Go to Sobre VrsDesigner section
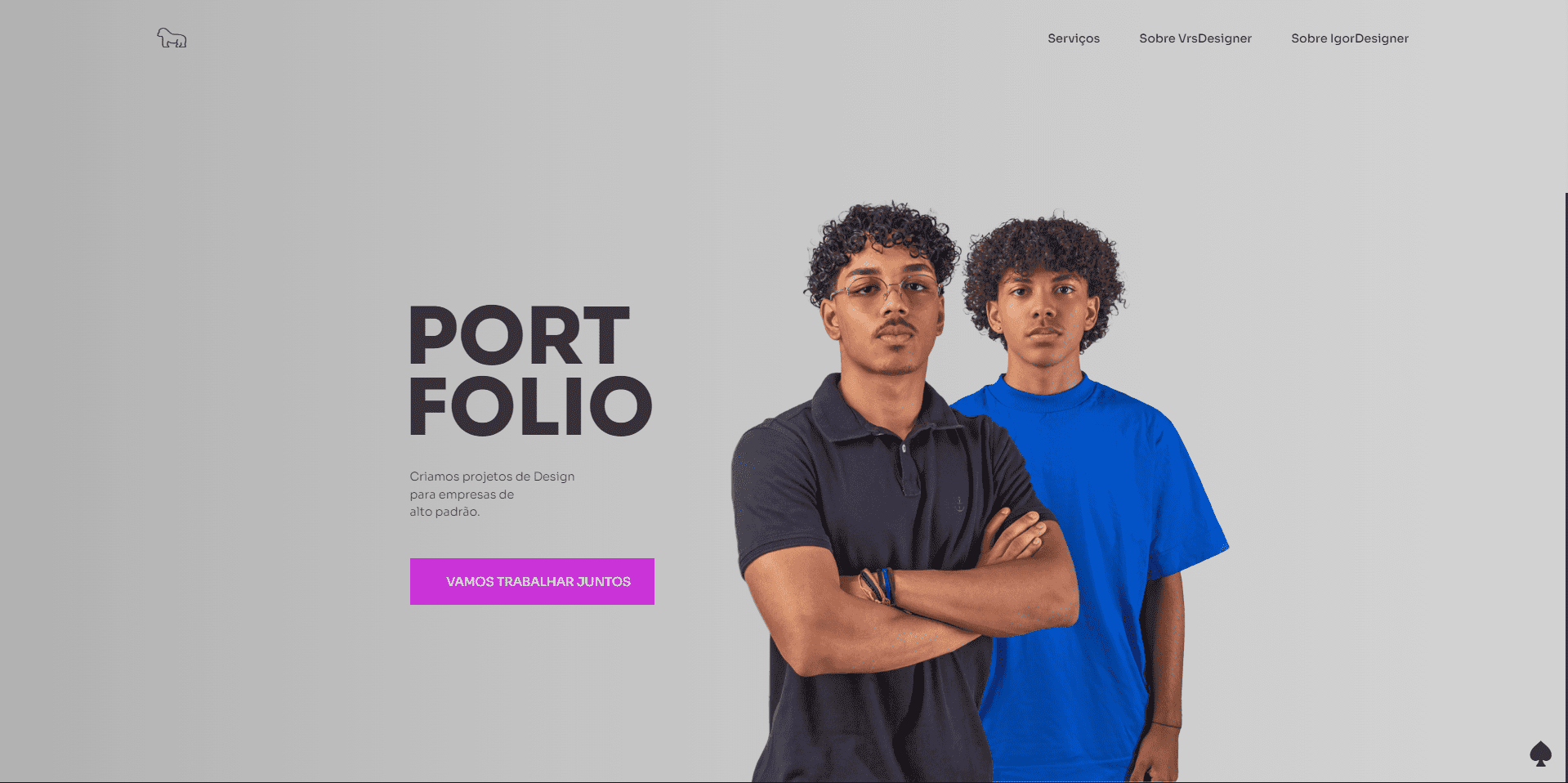Screen dimensions: 1568x783 pyautogui.click(x=1195, y=38)
